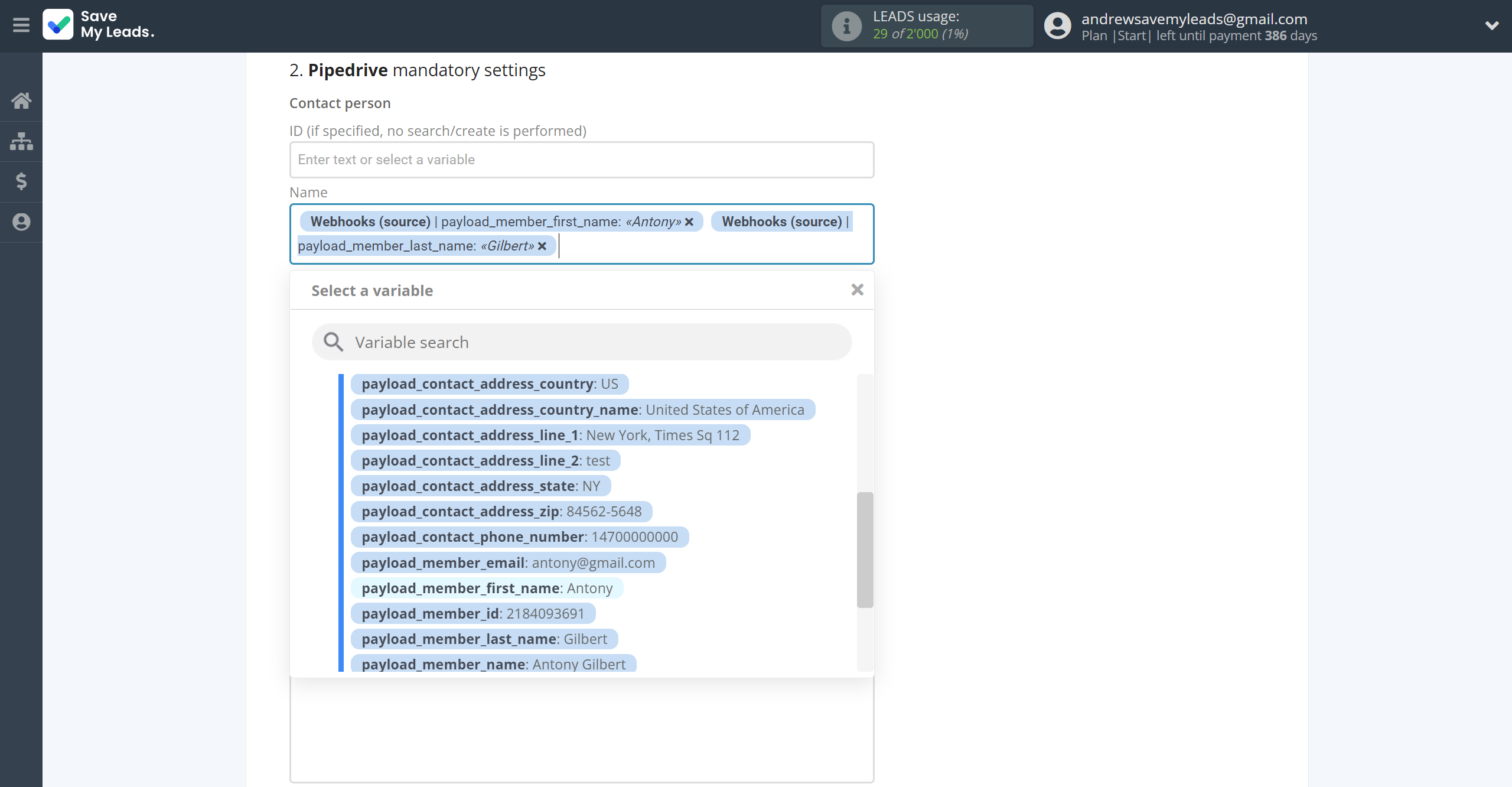Remove the payload_member_last_name Gilbert tag
The height and width of the screenshot is (787, 1512).
point(542,246)
